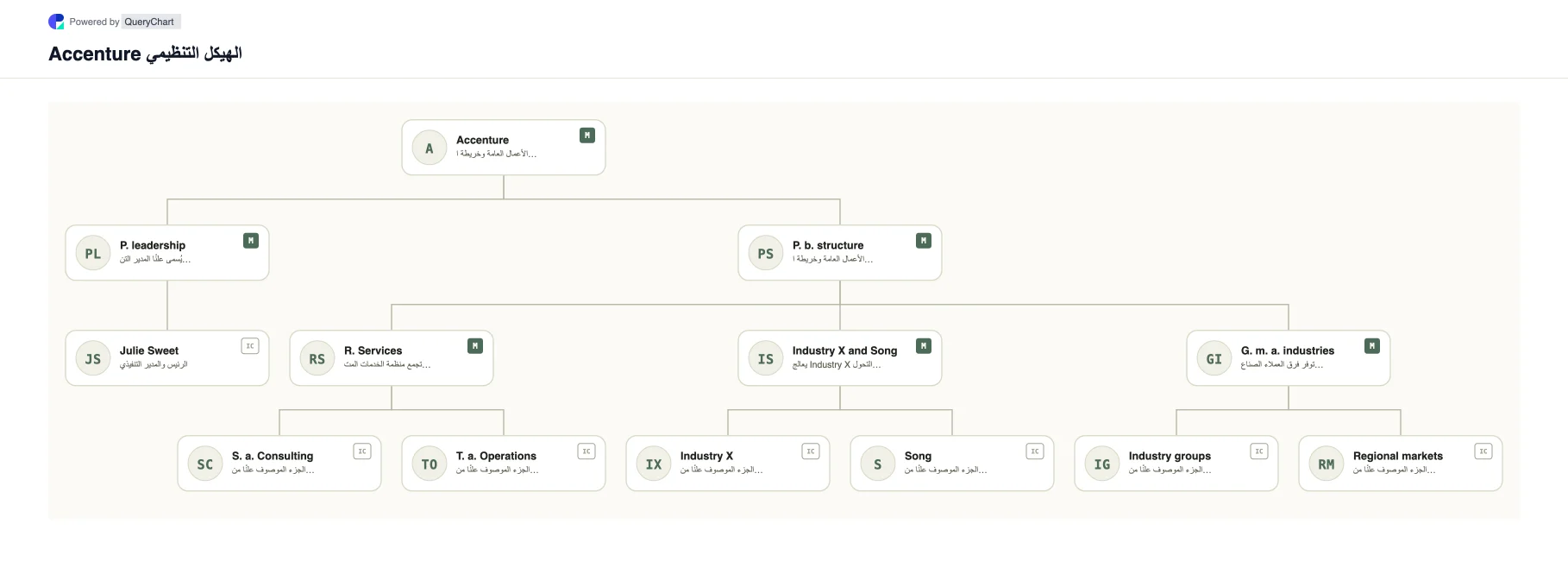The height and width of the screenshot is (568, 1568).
Task: Click the "Powered by" header text
Action: click(x=94, y=22)
